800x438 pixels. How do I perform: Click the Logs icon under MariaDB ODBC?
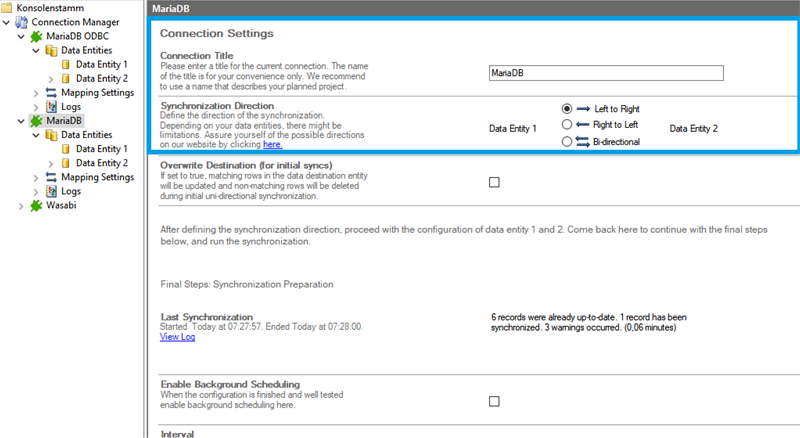51,107
